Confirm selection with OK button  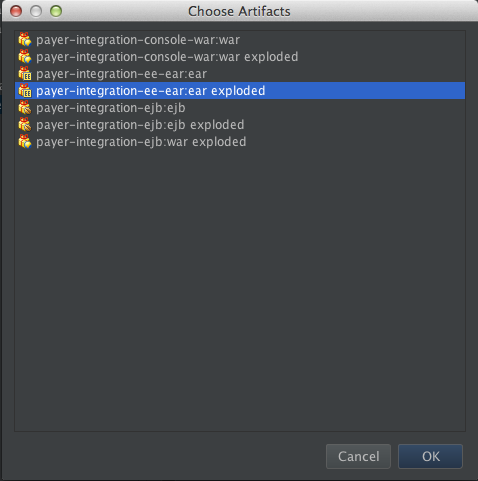click(430, 456)
